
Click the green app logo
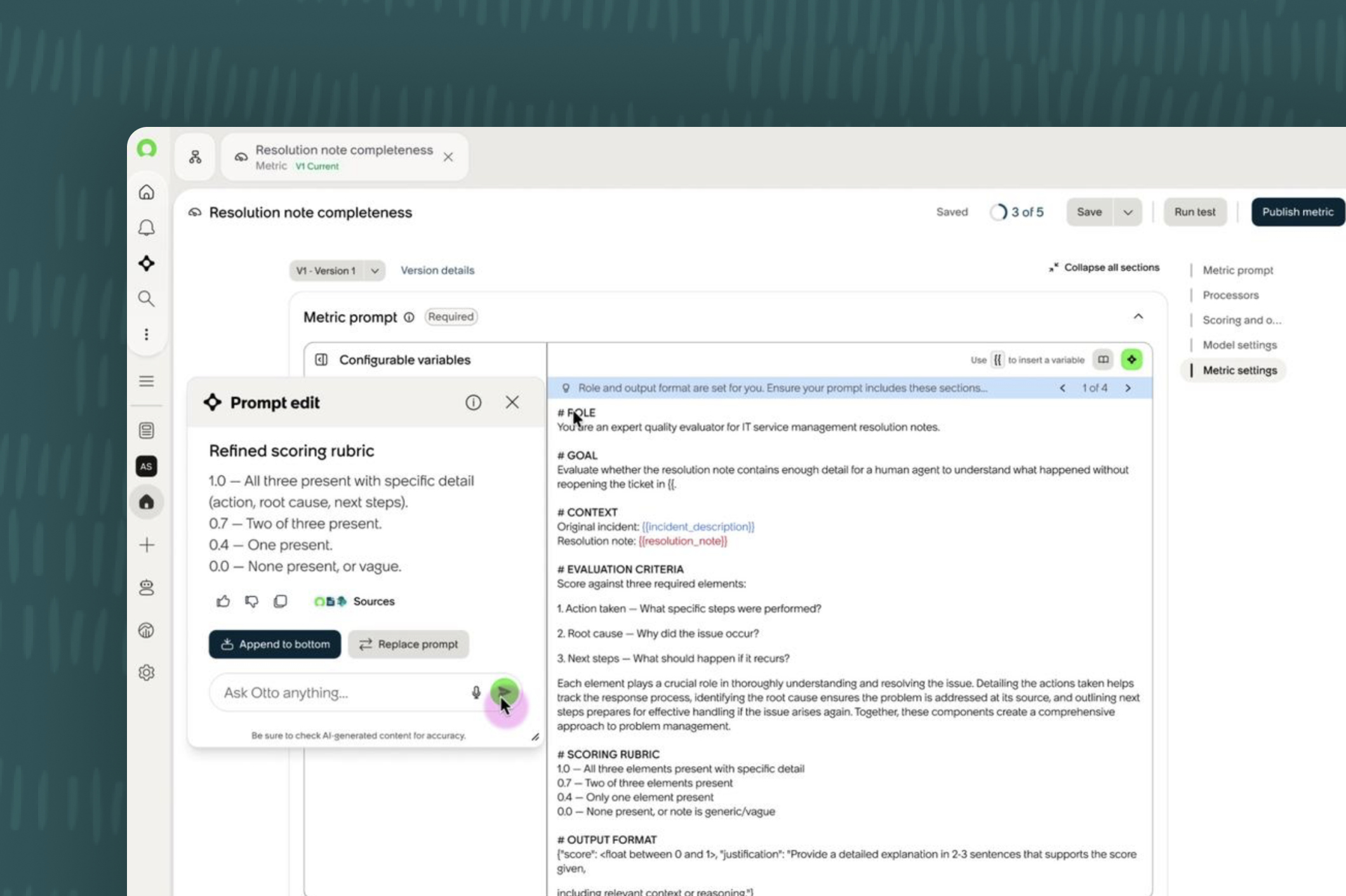pyautogui.click(x=147, y=148)
